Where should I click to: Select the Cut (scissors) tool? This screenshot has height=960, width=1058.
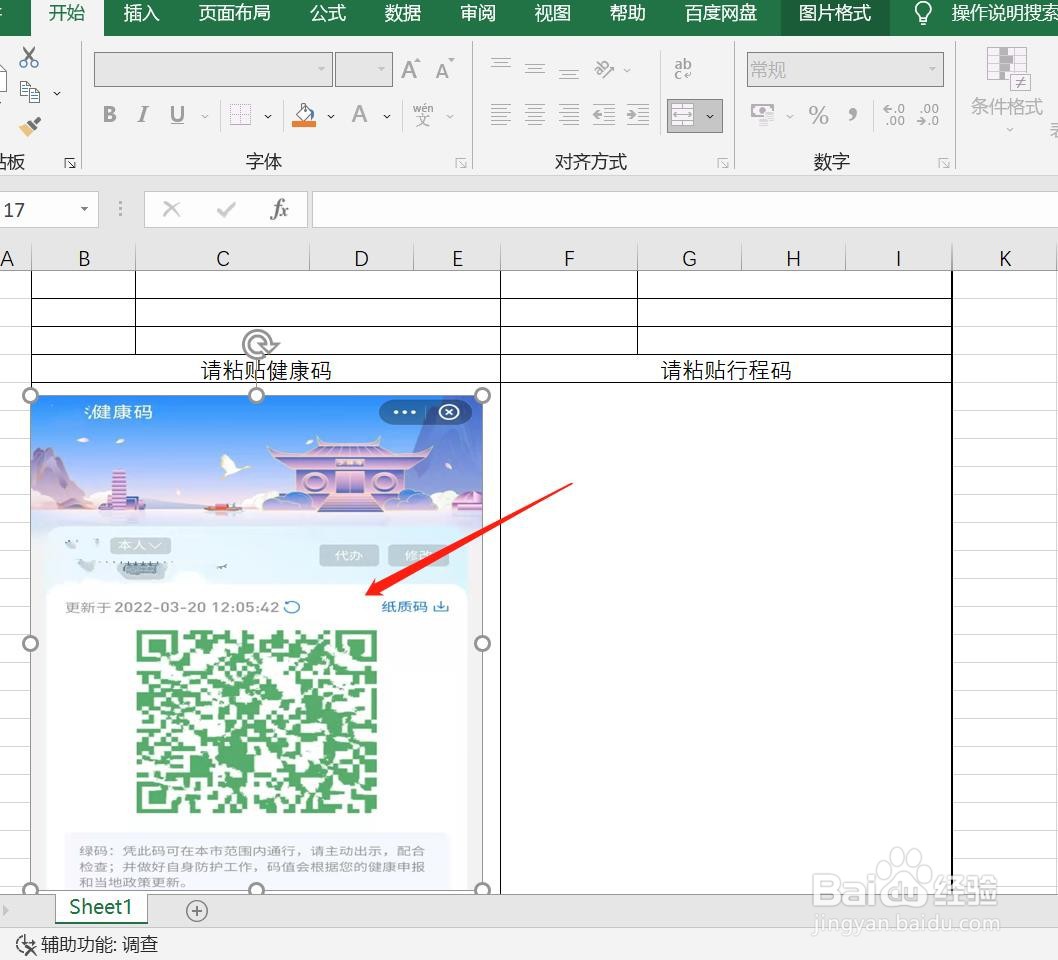(x=27, y=58)
